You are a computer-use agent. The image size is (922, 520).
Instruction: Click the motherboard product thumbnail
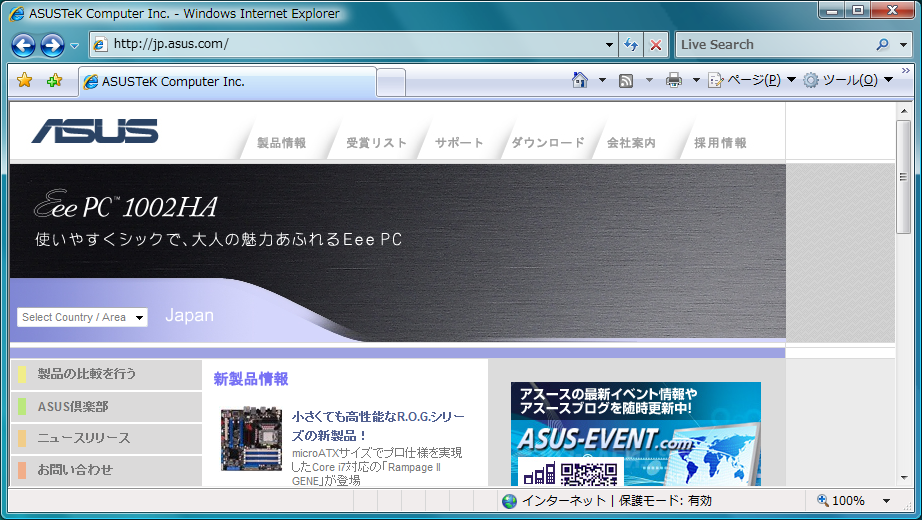(251, 439)
